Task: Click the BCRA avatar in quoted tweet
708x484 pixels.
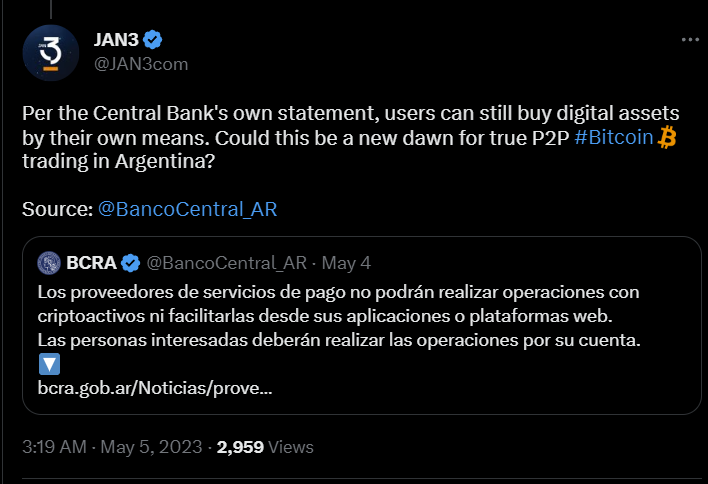Action: coord(50,263)
